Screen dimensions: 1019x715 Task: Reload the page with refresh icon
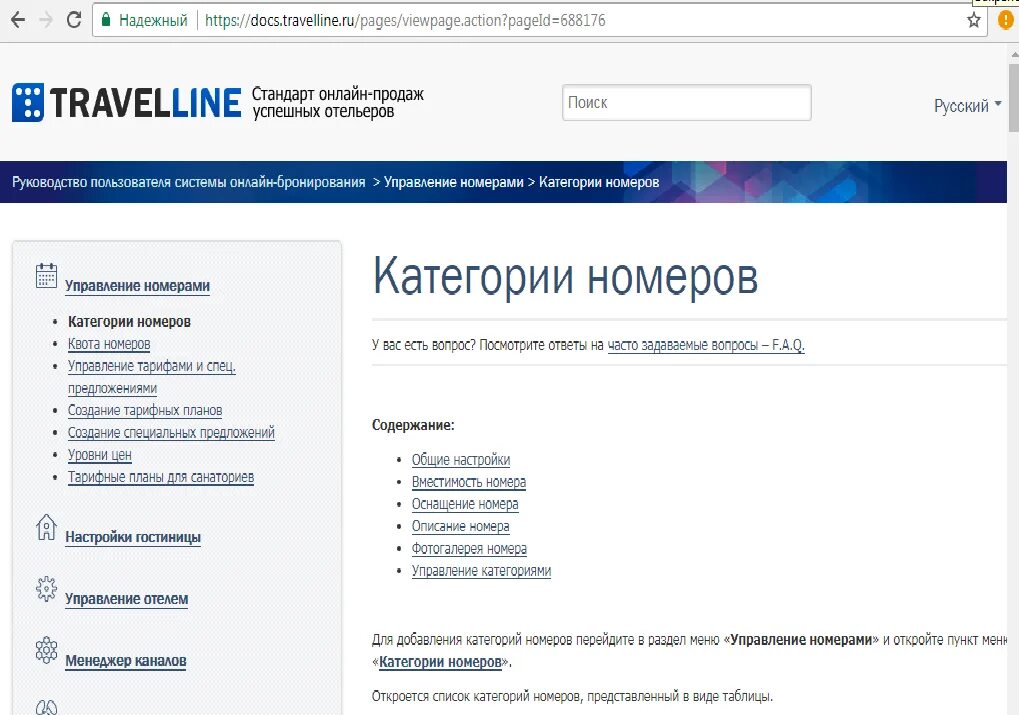pos(74,20)
